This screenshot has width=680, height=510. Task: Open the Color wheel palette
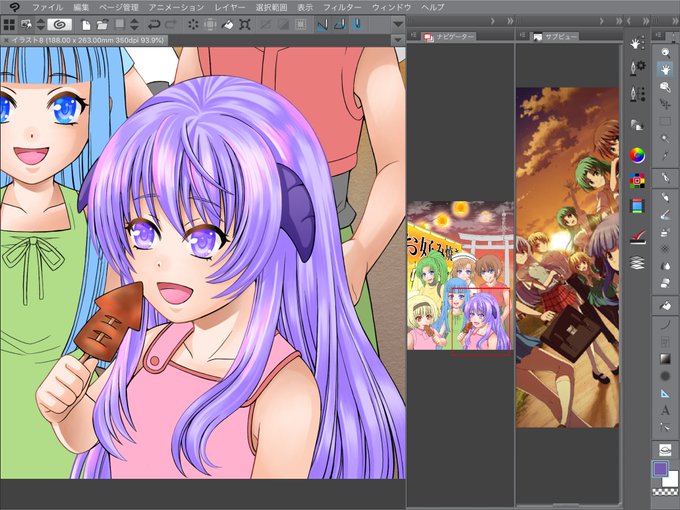coord(637,155)
